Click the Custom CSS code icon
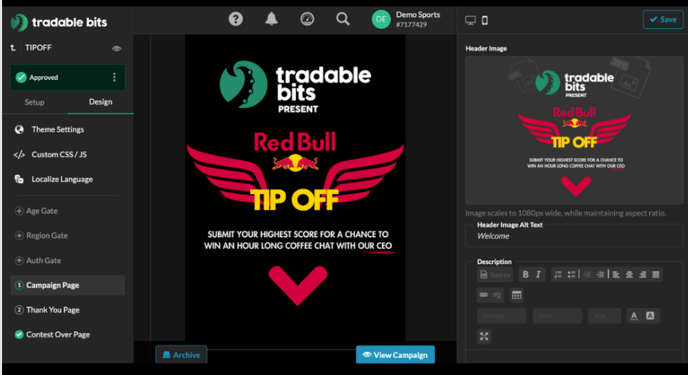688x375 pixels. coord(19,154)
